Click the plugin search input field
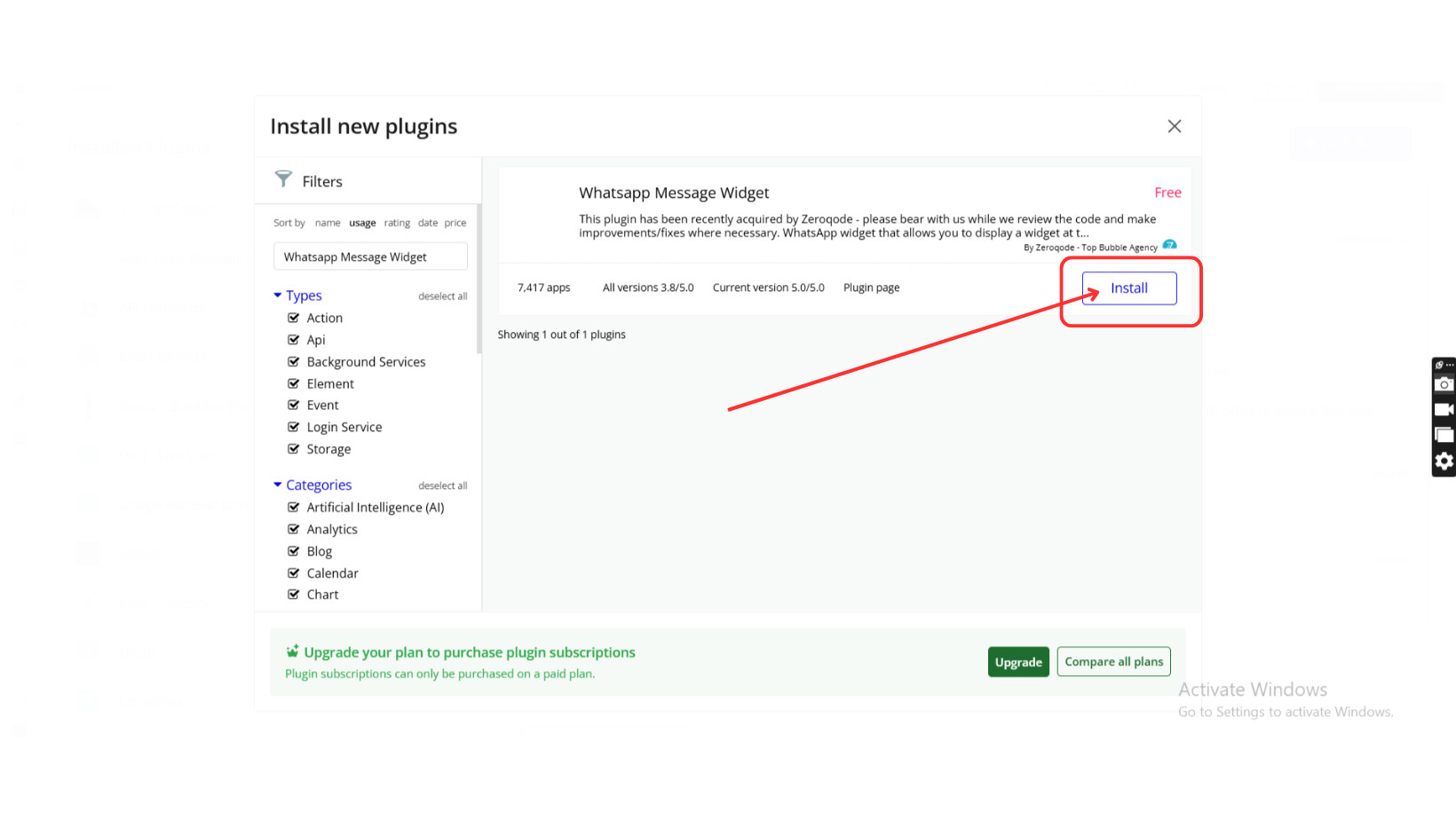 tap(370, 256)
